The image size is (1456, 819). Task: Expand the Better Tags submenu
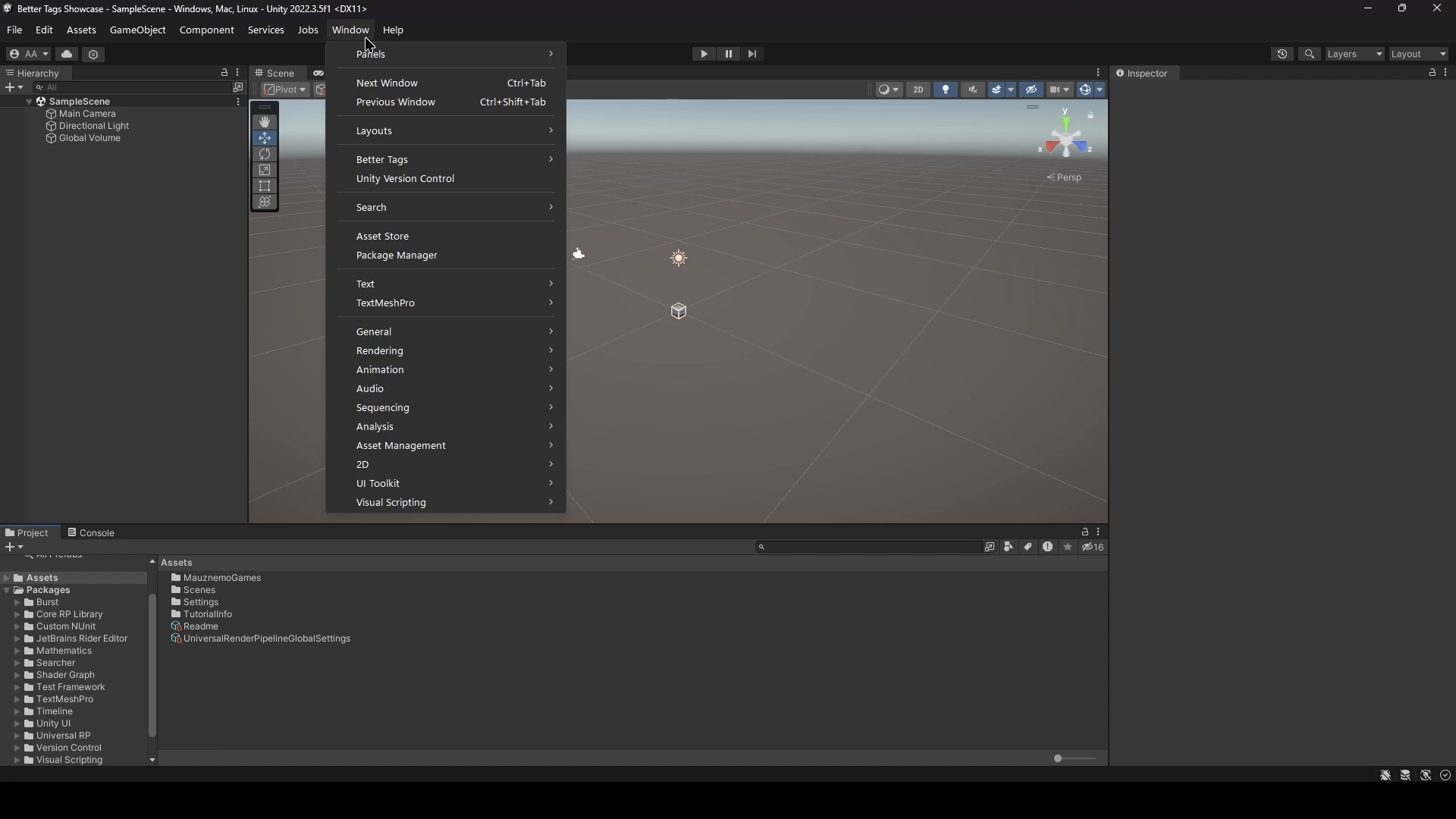click(x=382, y=159)
